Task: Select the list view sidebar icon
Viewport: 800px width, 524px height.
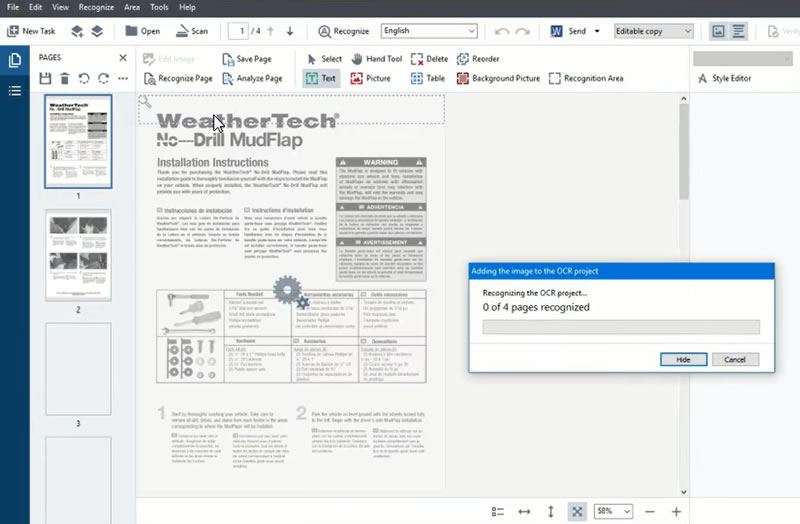Action: (15, 91)
